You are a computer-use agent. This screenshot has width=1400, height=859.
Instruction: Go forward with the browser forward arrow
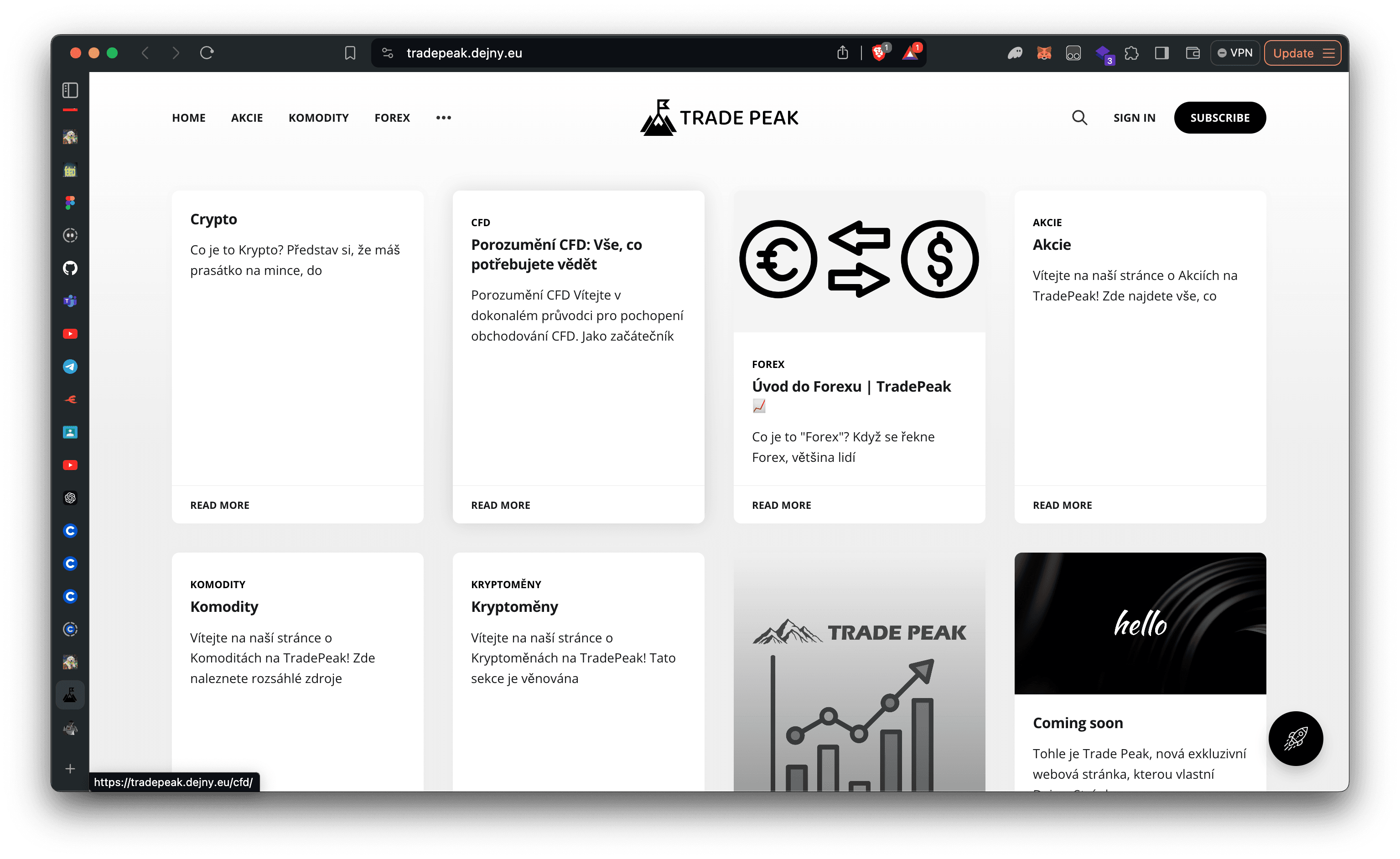point(176,53)
